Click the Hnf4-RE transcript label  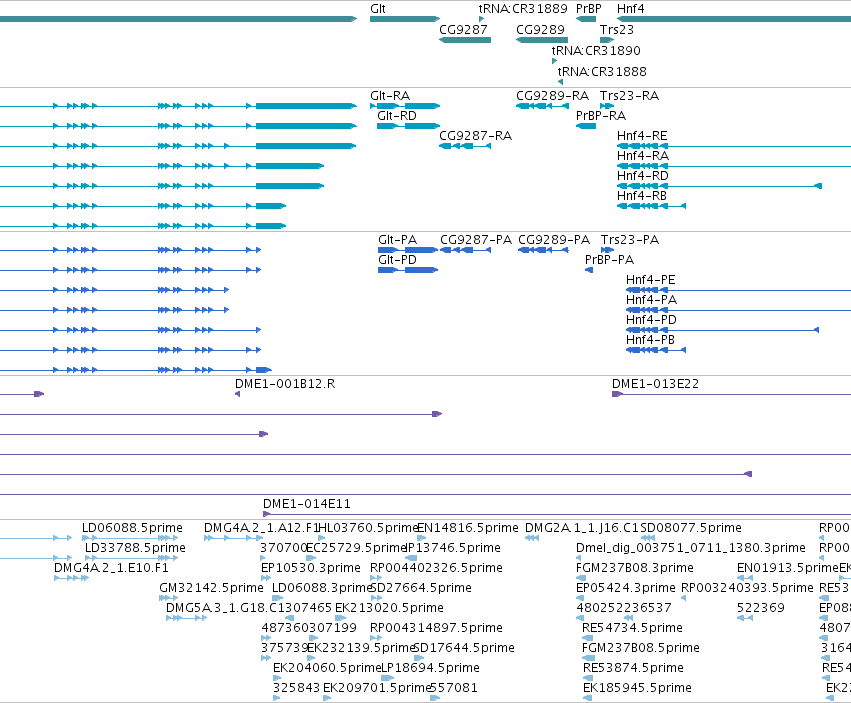point(642,136)
